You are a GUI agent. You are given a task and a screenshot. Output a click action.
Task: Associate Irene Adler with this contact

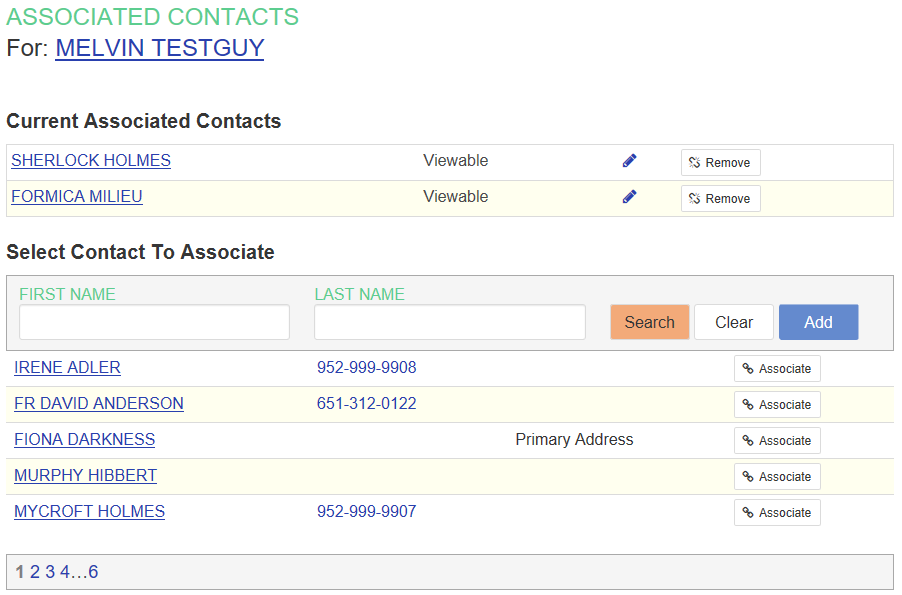tap(776, 369)
